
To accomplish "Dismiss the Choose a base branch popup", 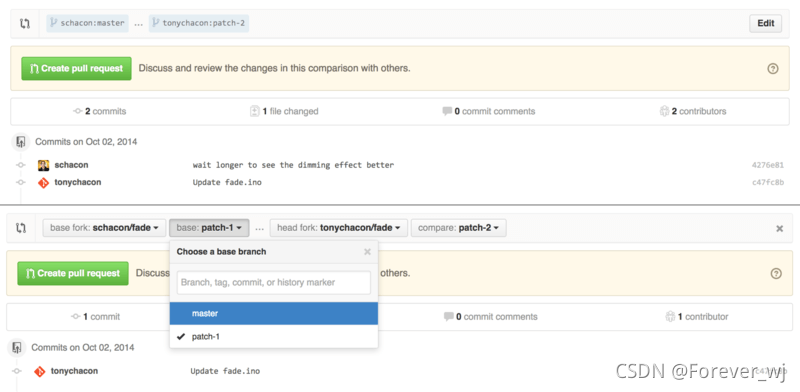I will point(367,252).
